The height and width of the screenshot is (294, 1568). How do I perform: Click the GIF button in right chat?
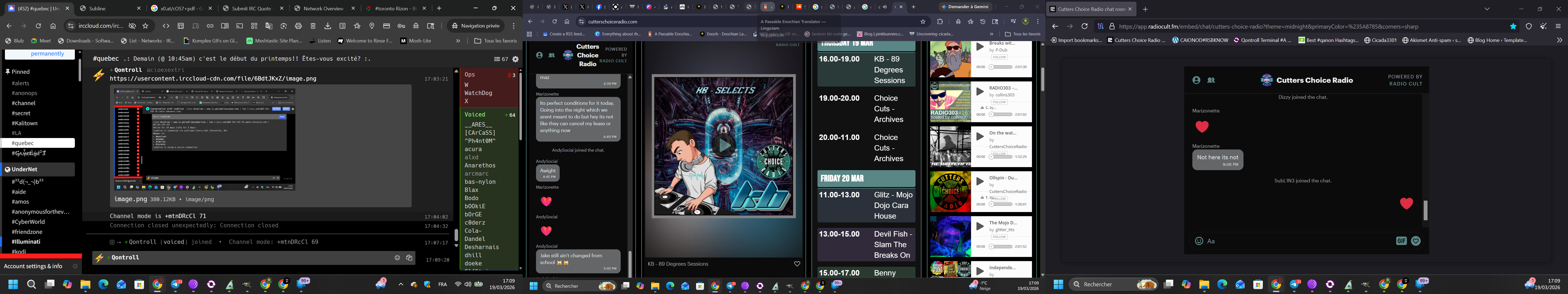tap(1401, 241)
